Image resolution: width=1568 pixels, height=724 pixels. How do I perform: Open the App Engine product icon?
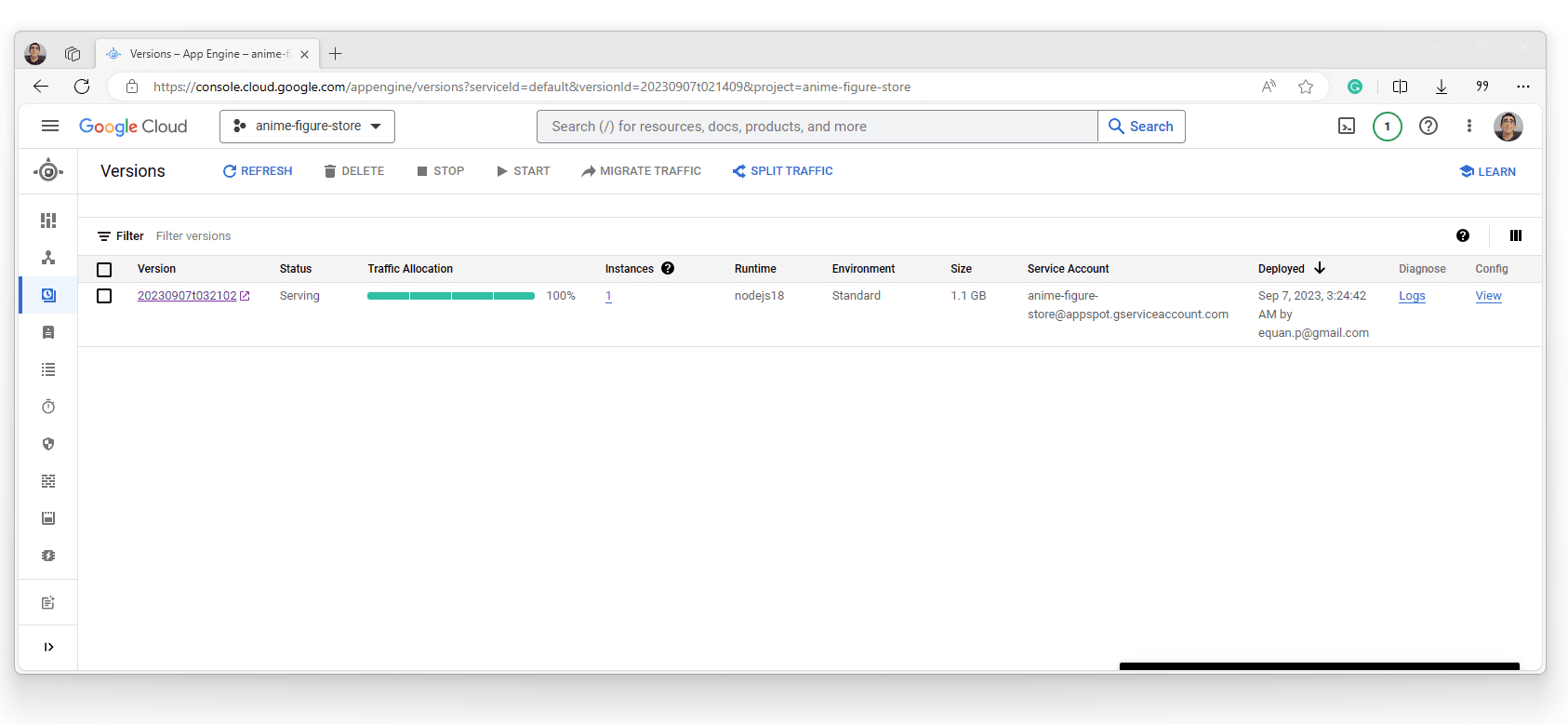[48, 171]
